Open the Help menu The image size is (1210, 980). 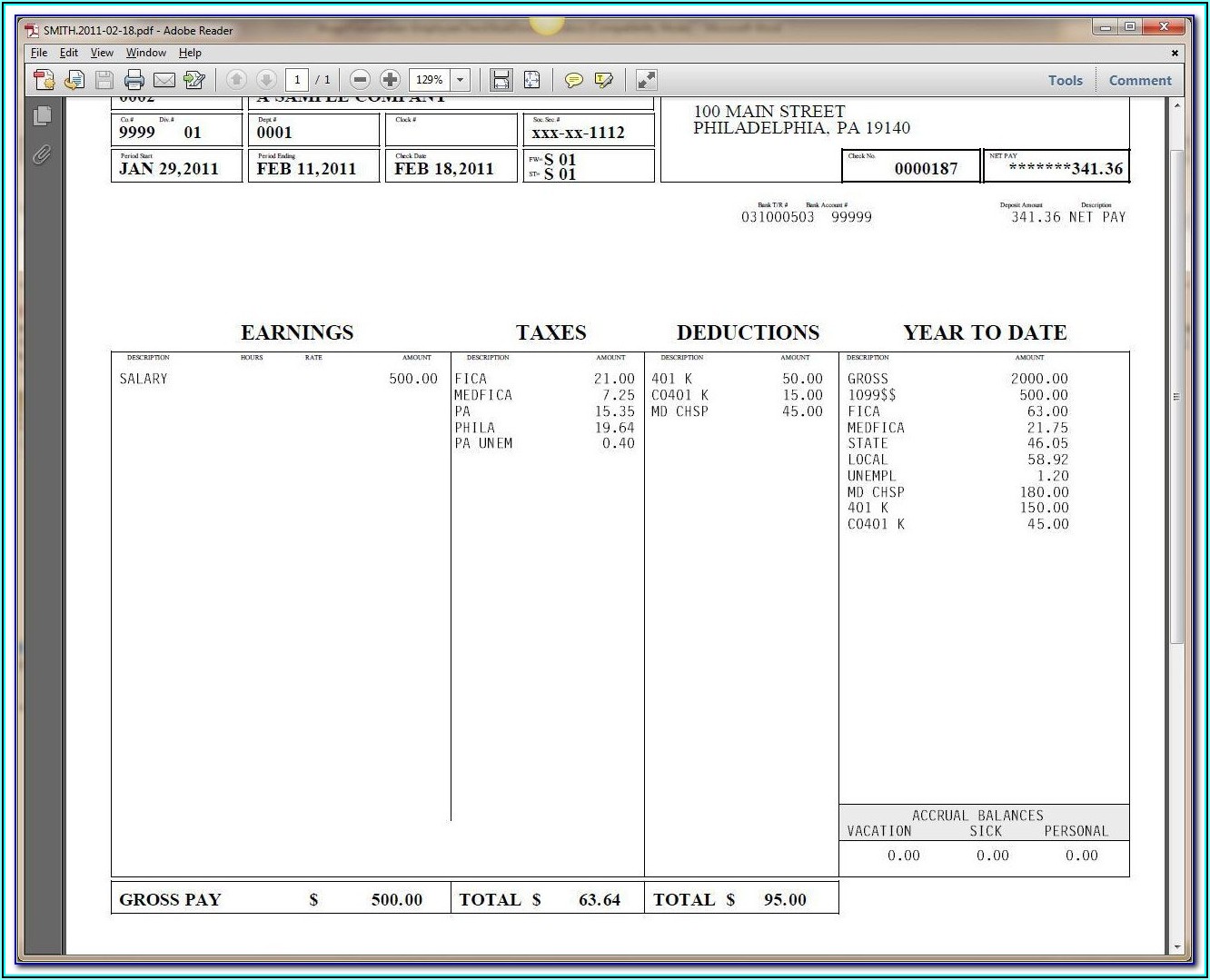click(x=190, y=53)
